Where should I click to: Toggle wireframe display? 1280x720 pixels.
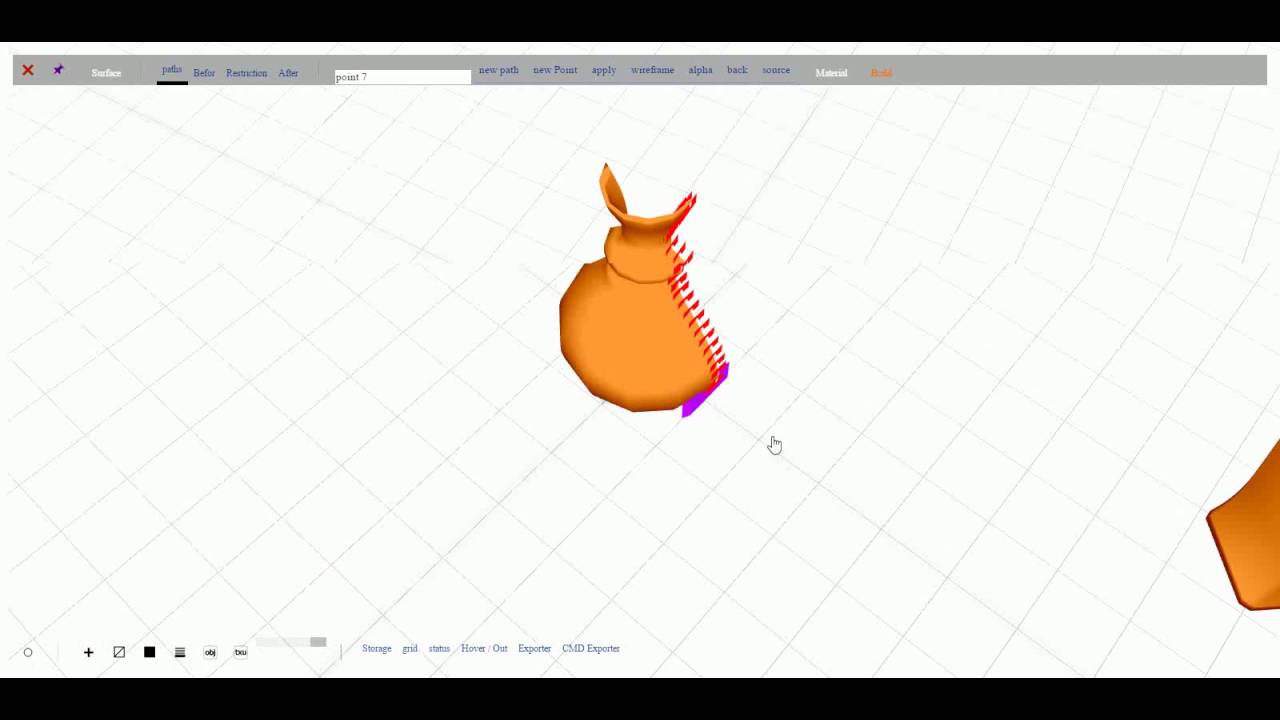point(652,70)
